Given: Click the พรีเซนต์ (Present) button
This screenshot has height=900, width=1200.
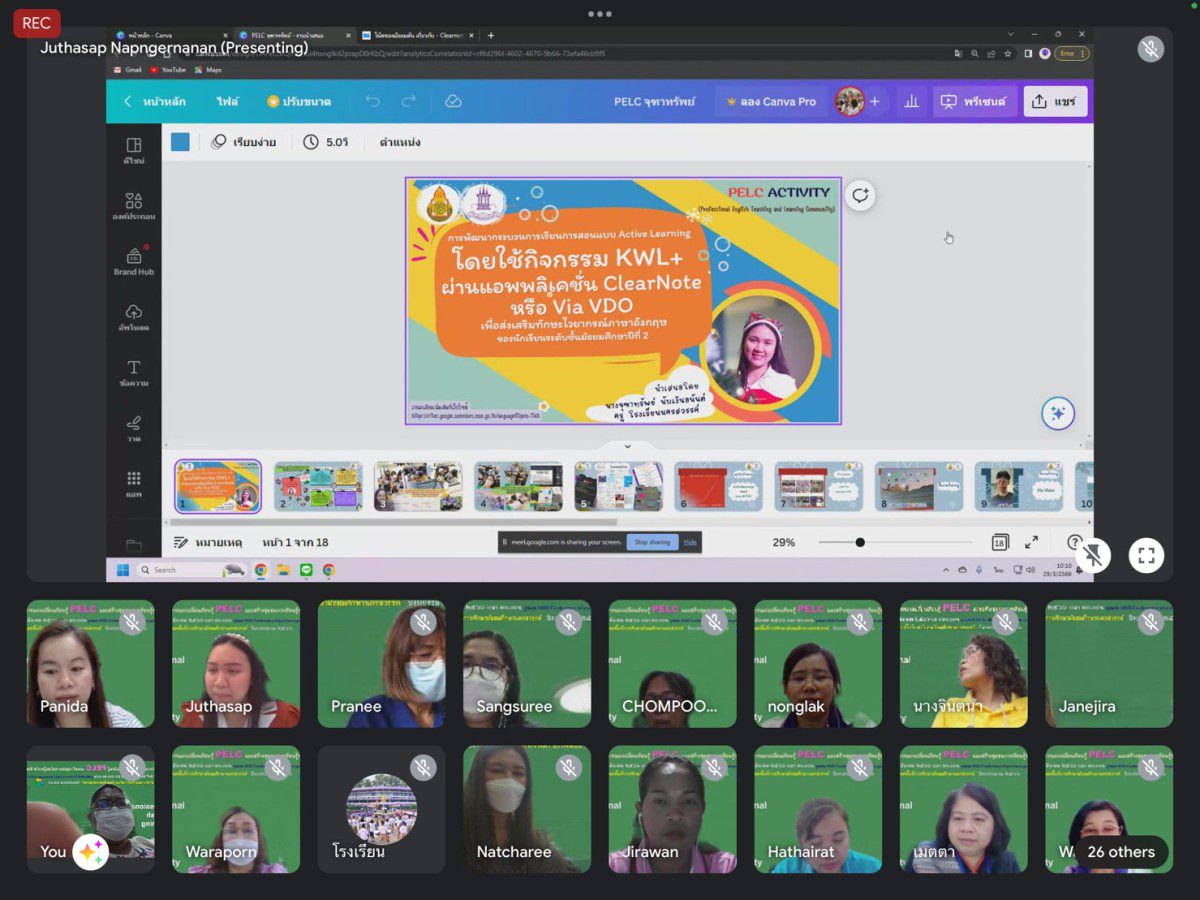Looking at the screenshot, I should tap(974, 101).
